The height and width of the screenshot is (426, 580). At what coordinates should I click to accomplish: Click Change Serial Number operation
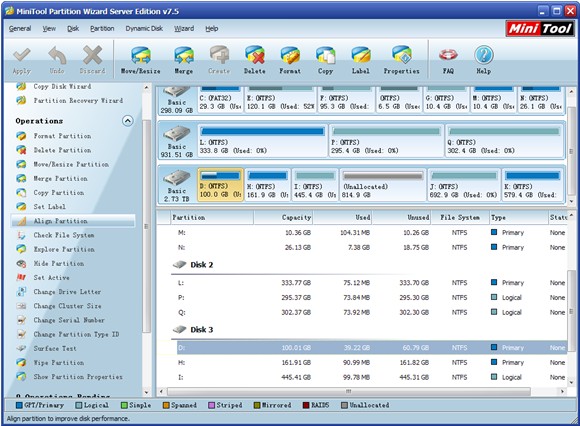[x=69, y=320]
